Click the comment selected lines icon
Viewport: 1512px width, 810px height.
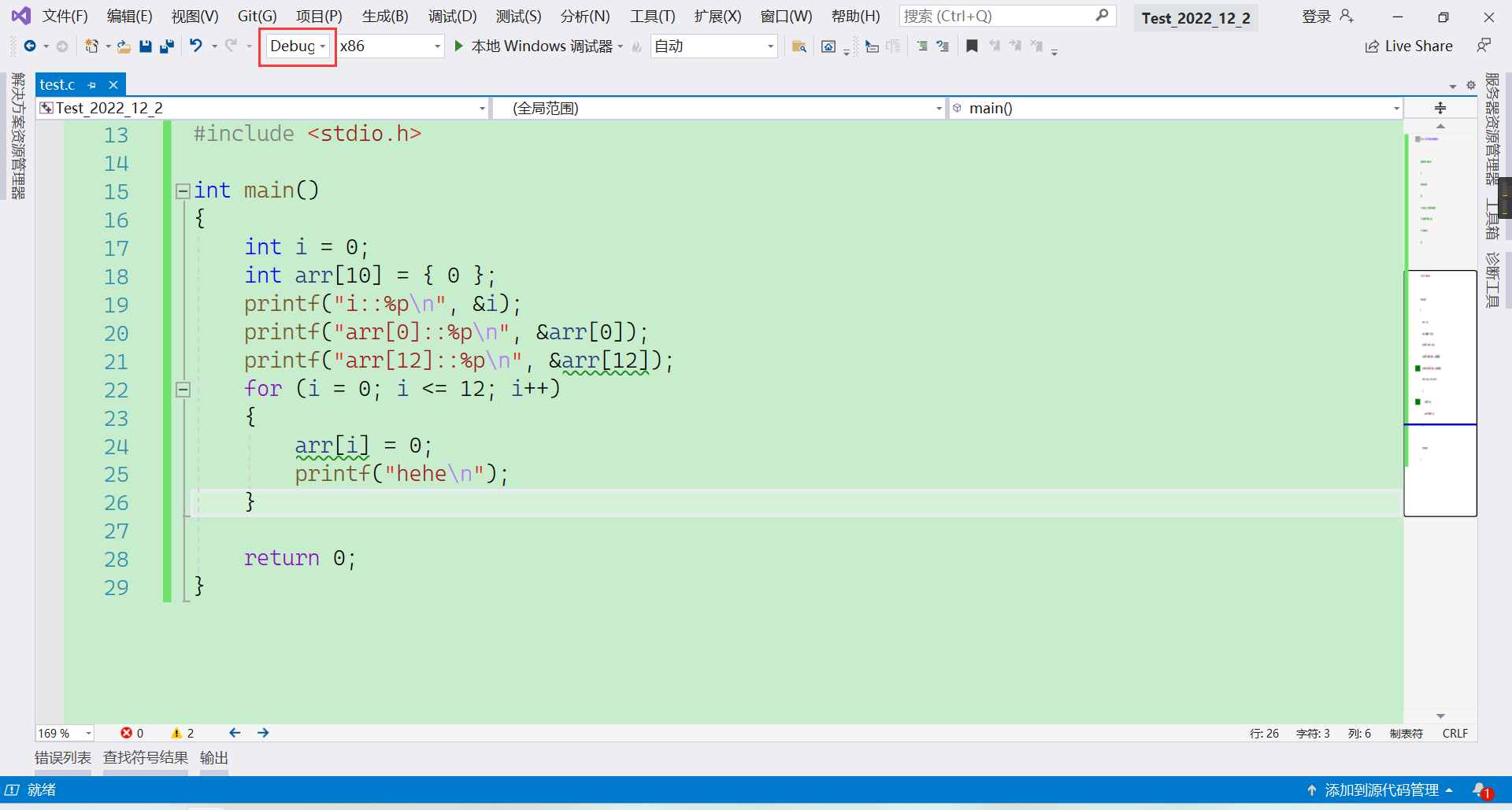(922, 46)
